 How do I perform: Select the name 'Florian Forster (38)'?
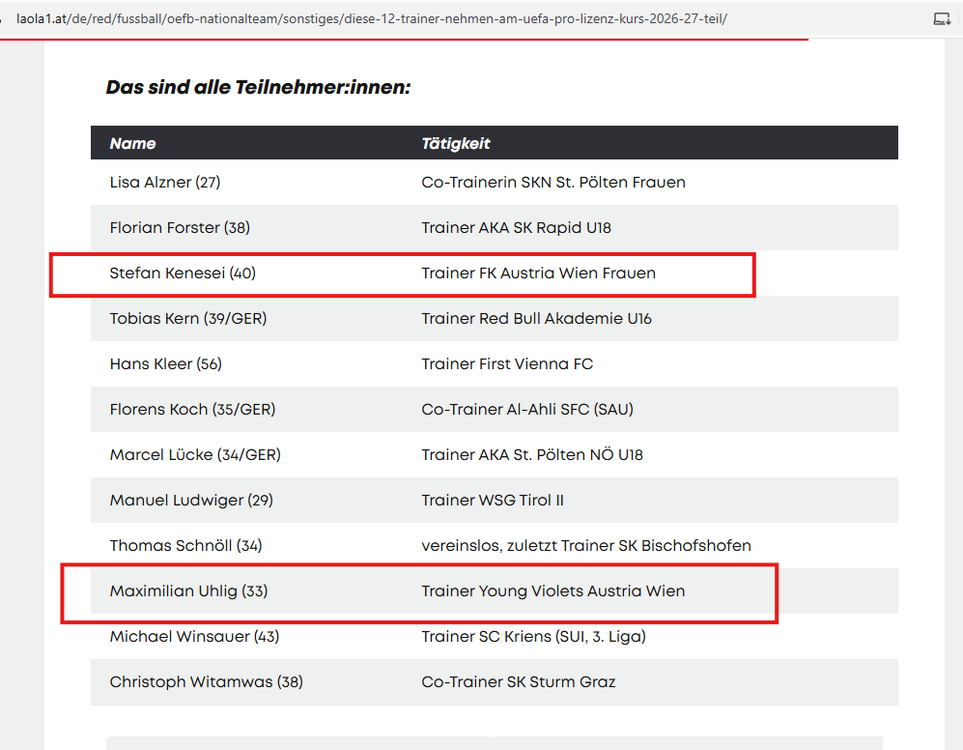pos(180,228)
